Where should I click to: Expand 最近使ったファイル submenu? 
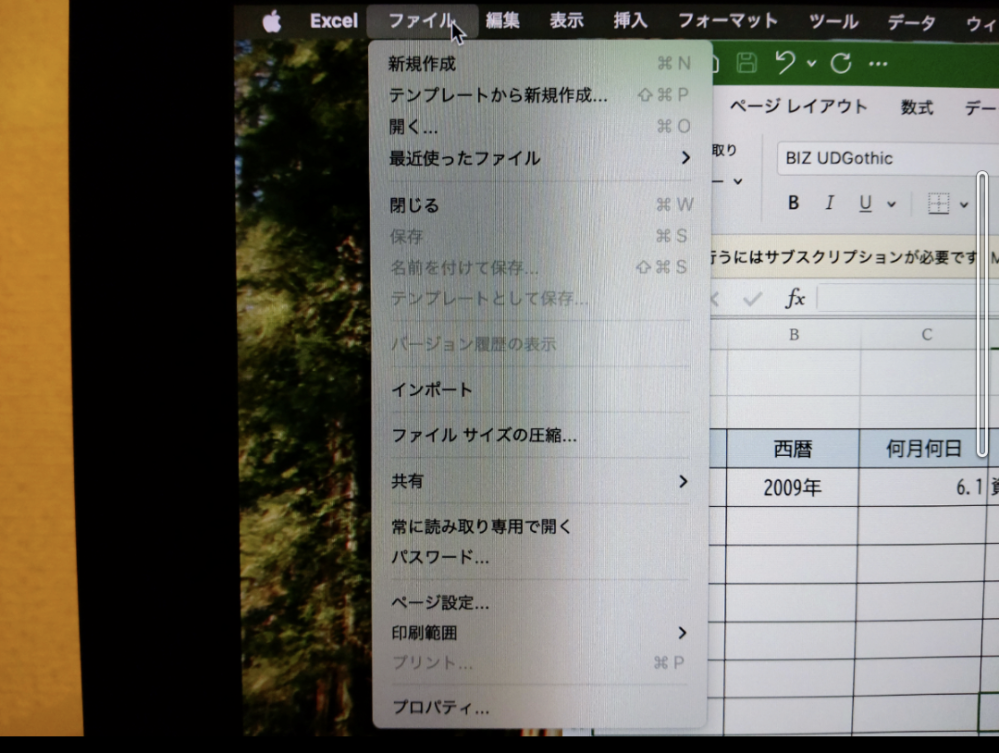coord(540,157)
